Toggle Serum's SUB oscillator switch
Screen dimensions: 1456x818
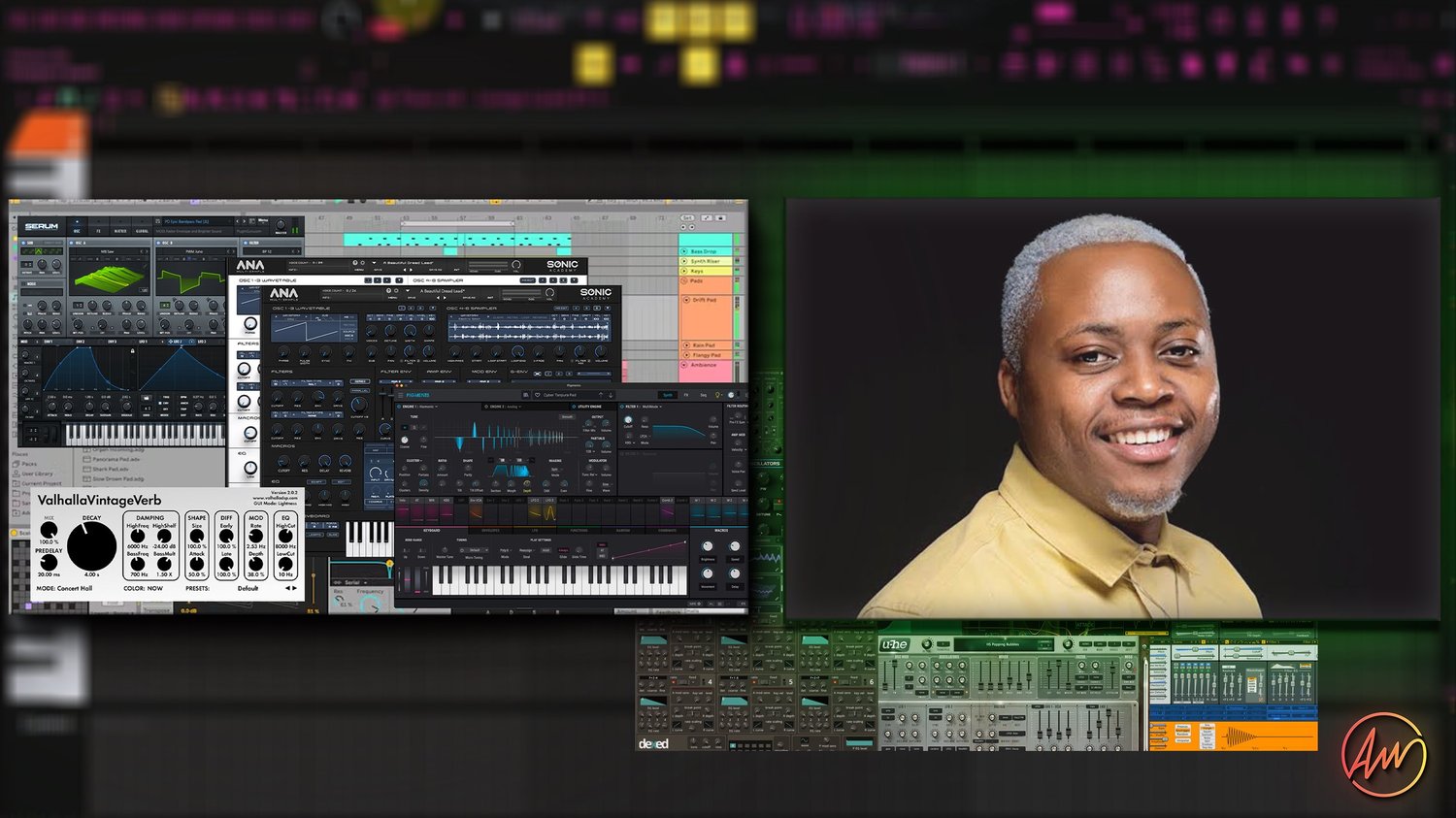point(25,243)
